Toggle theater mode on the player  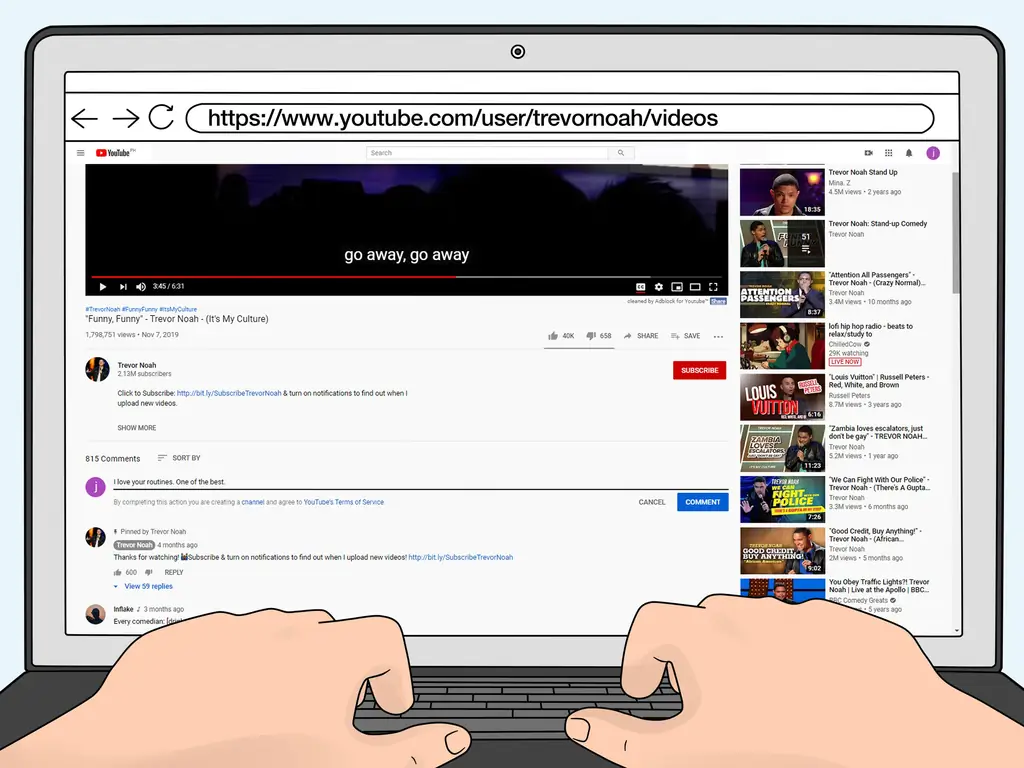point(696,287)
